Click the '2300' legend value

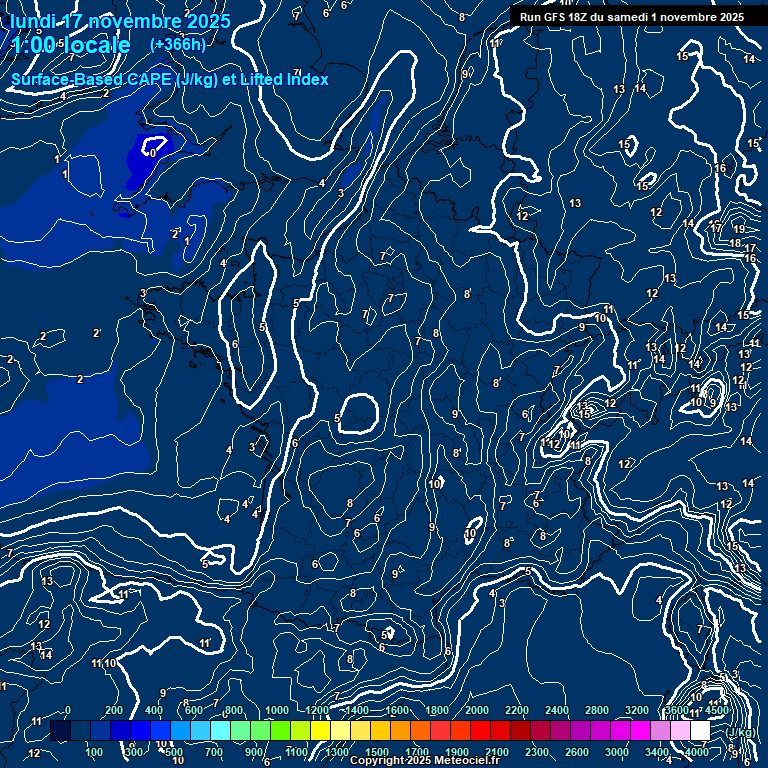click(537, 752)
